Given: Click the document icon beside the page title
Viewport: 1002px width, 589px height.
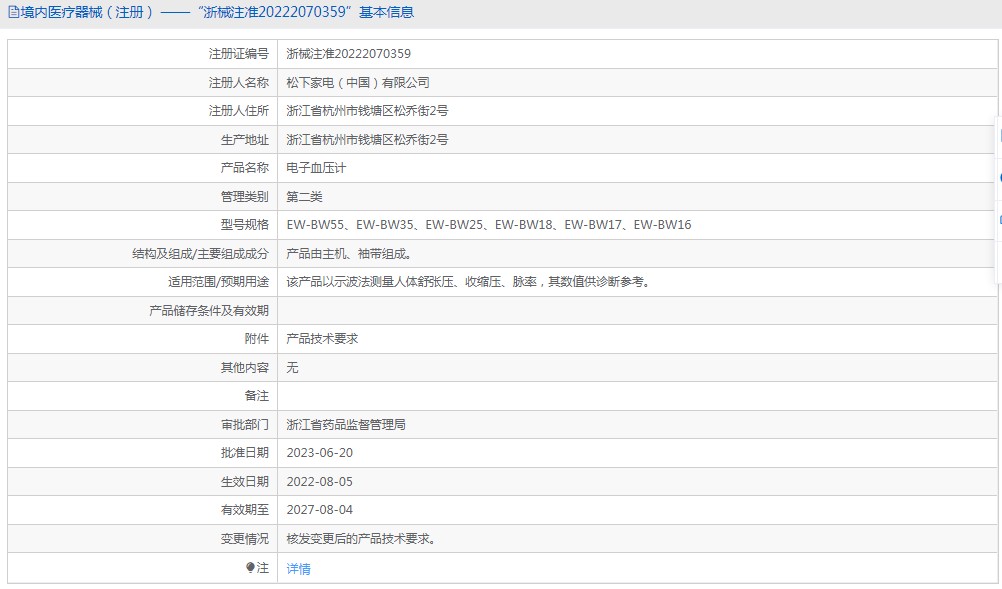Looking at the screenshot, I should (13, 12).
